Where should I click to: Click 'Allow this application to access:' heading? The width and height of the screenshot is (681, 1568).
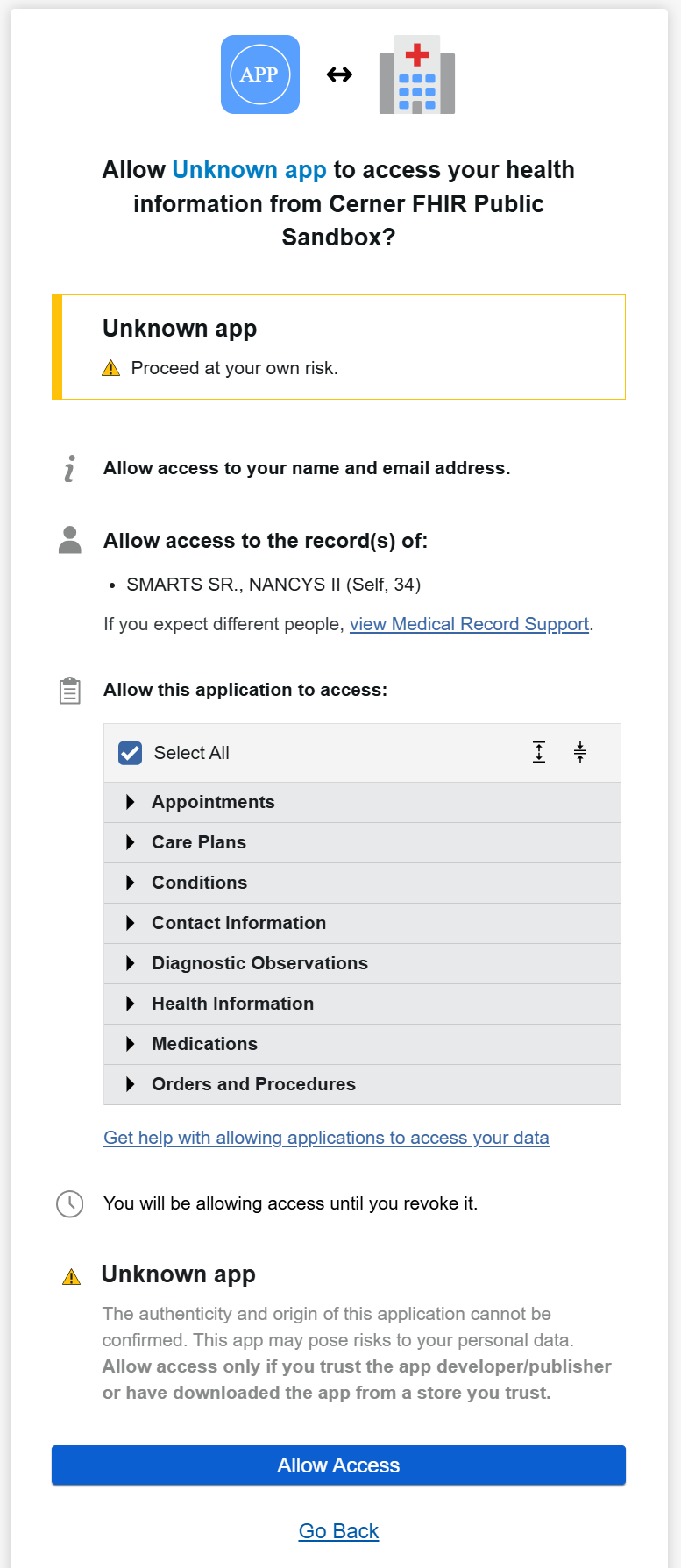coord(245,690)
